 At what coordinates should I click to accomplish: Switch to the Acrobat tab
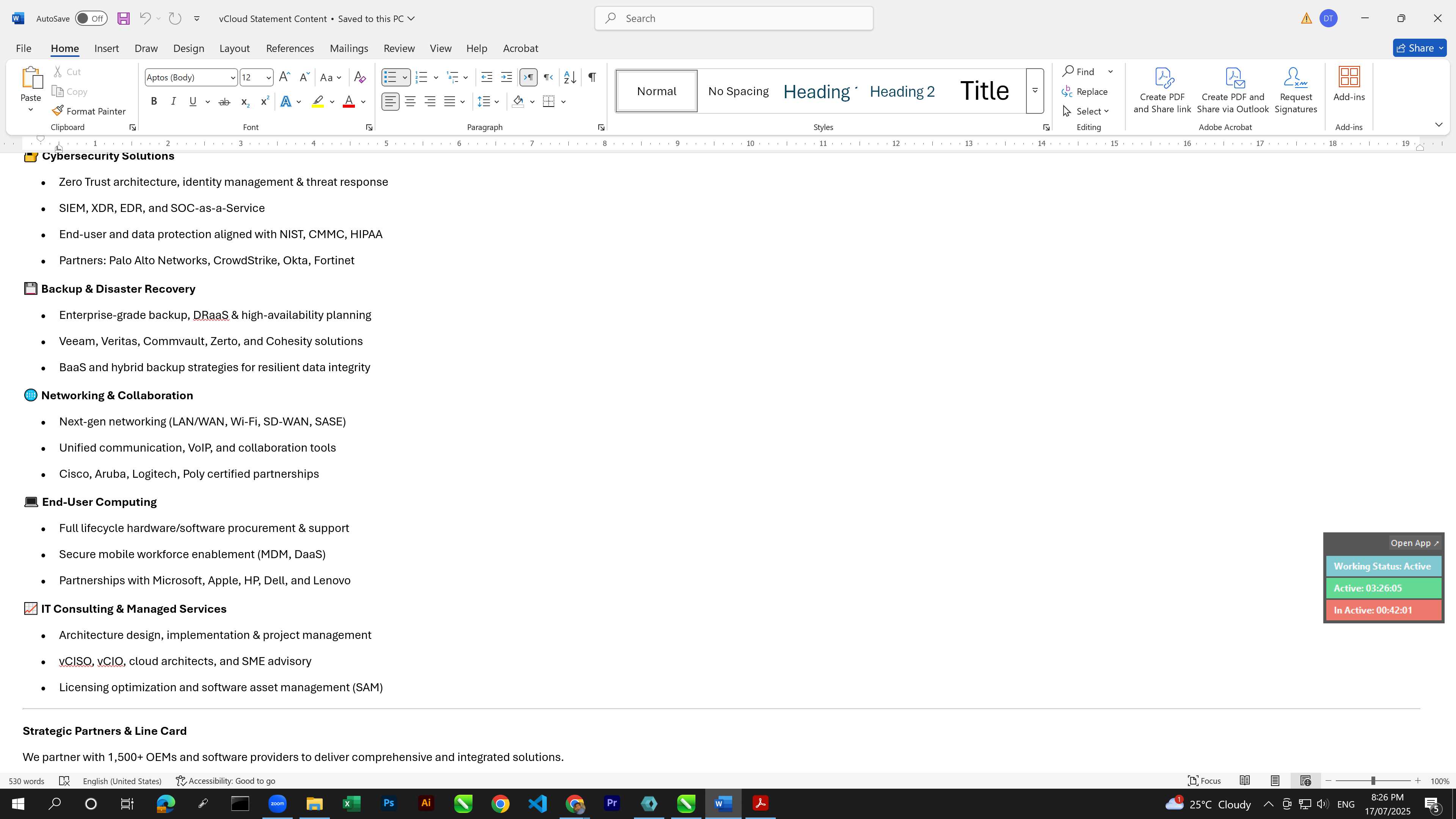click(521, 49)
